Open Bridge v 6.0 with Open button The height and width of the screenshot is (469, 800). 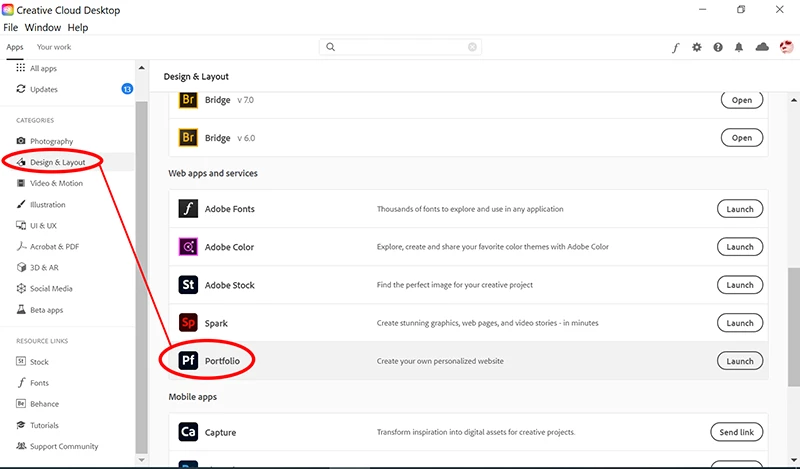pos(742,138)
